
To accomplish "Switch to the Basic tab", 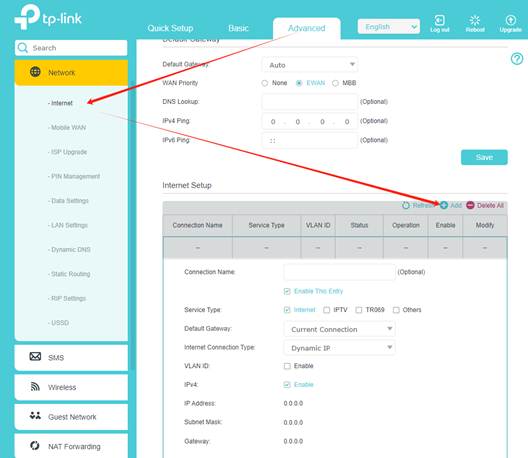I will (x=238, y=28).
